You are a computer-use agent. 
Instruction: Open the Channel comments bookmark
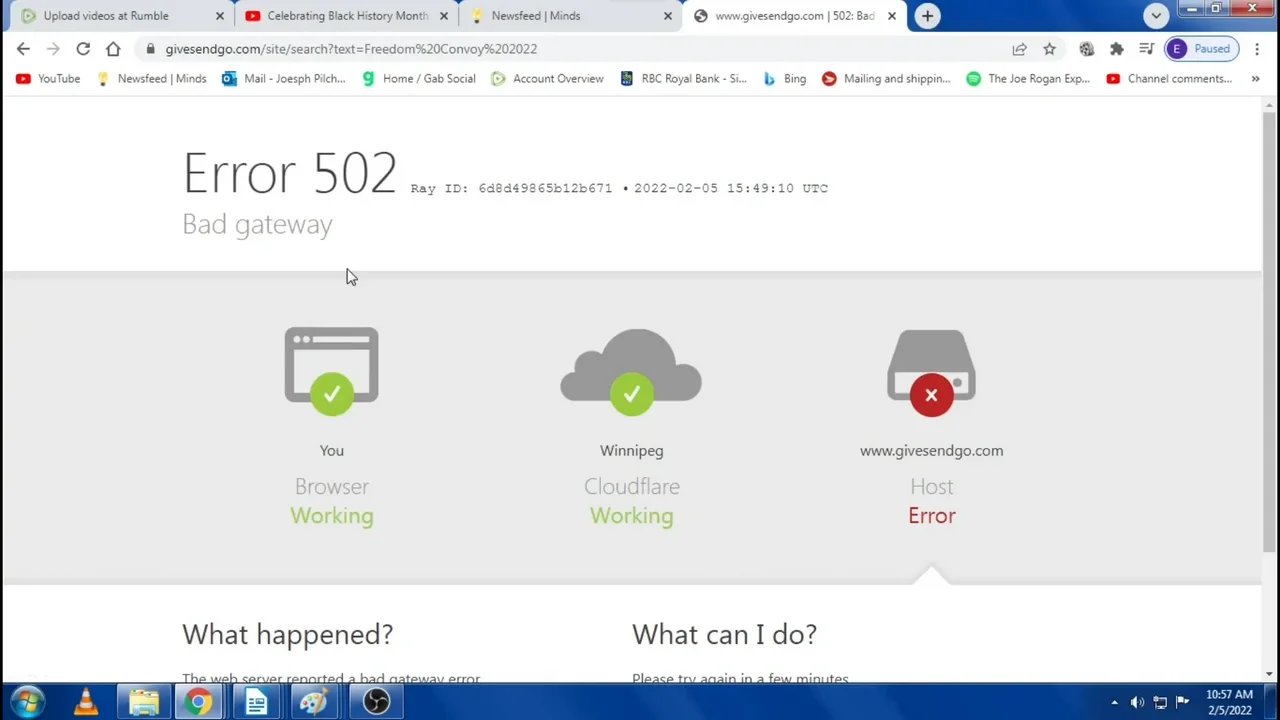[1169, 78]
